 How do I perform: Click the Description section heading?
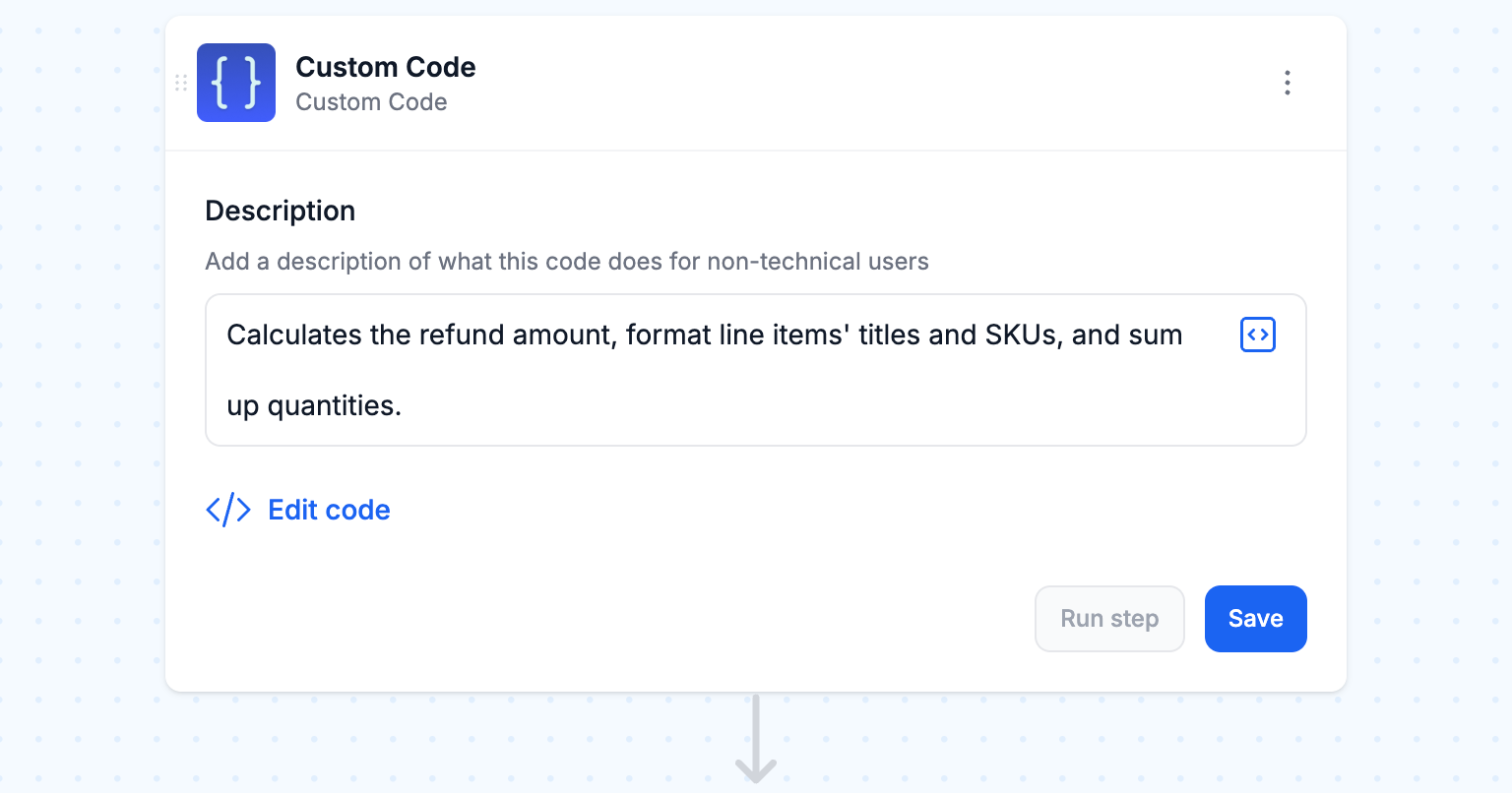click(x=280, y=211)
